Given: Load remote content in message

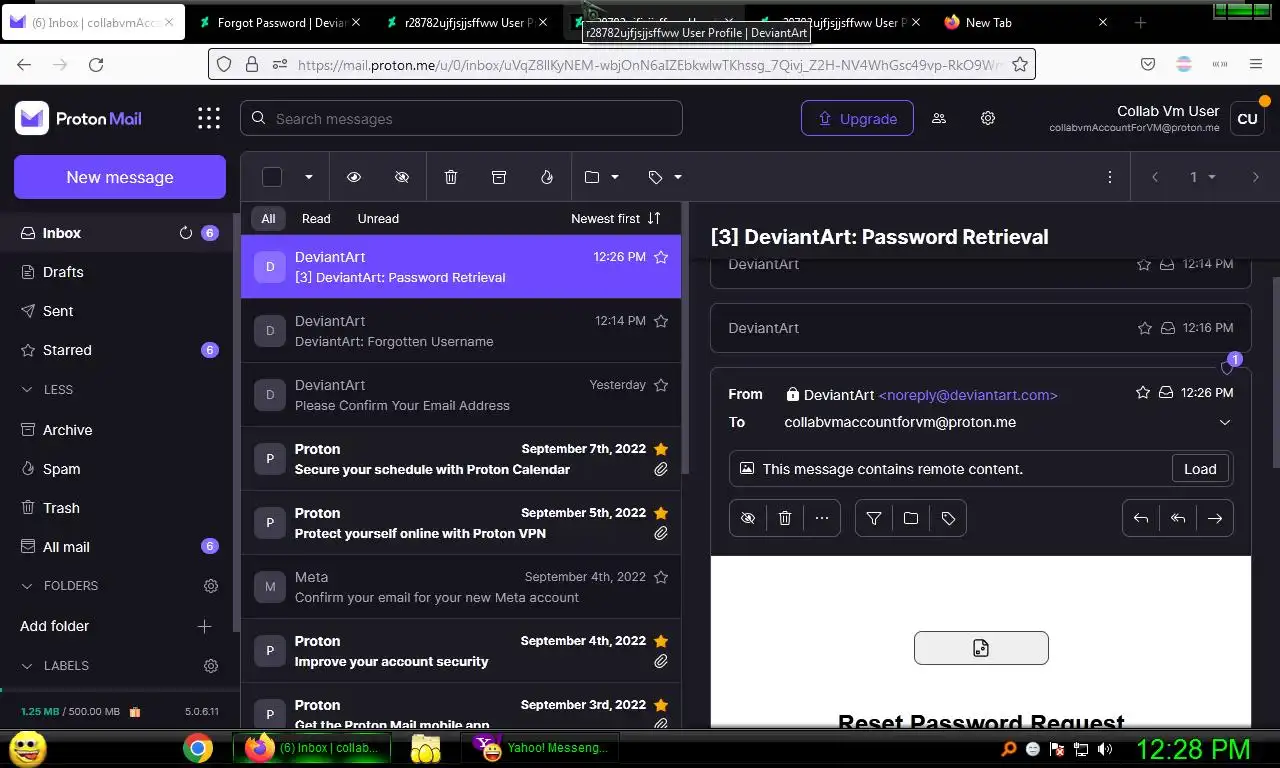Looking at the screenshot, I should 1200,469.
